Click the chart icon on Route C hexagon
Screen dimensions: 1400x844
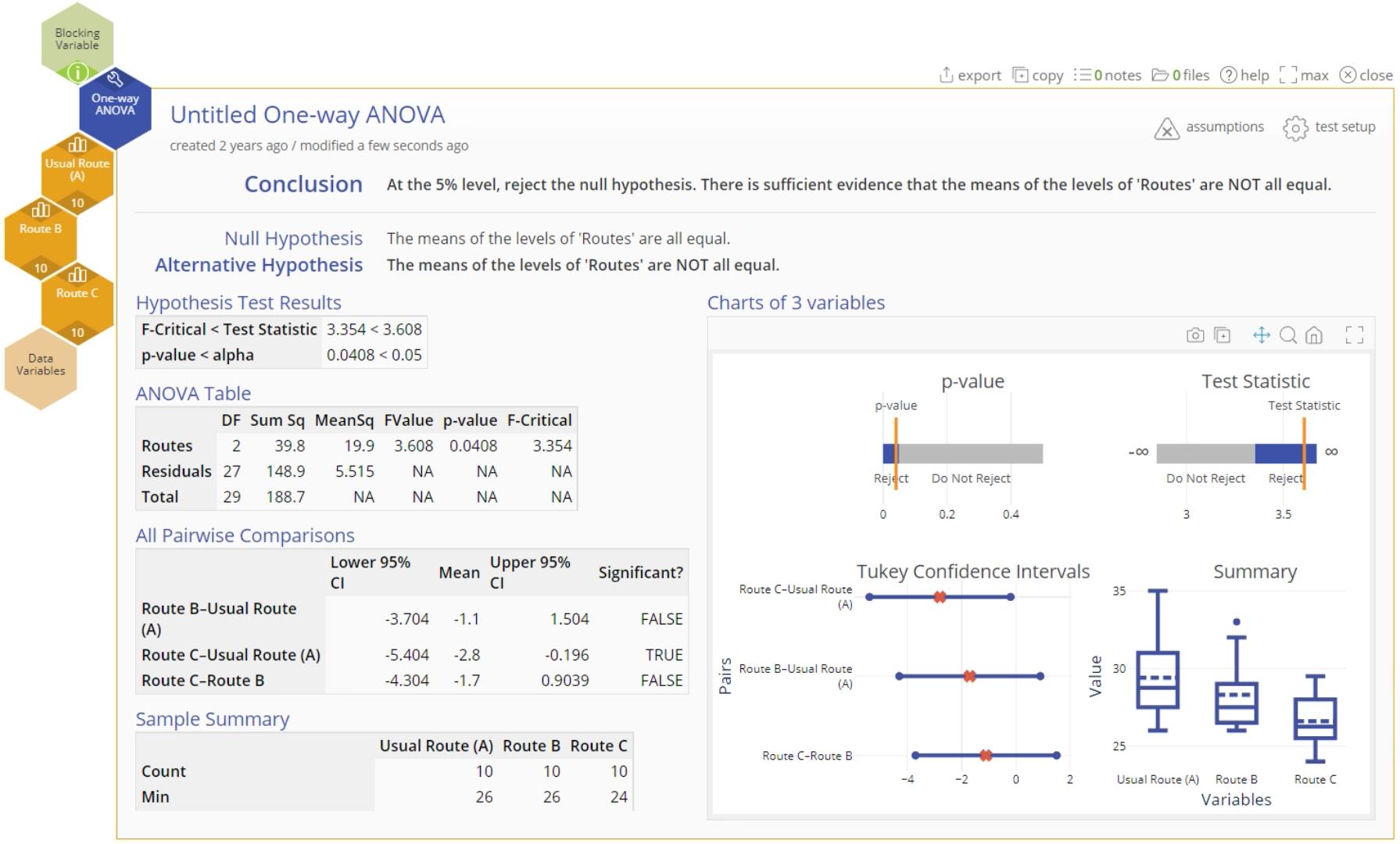point(77,274)
